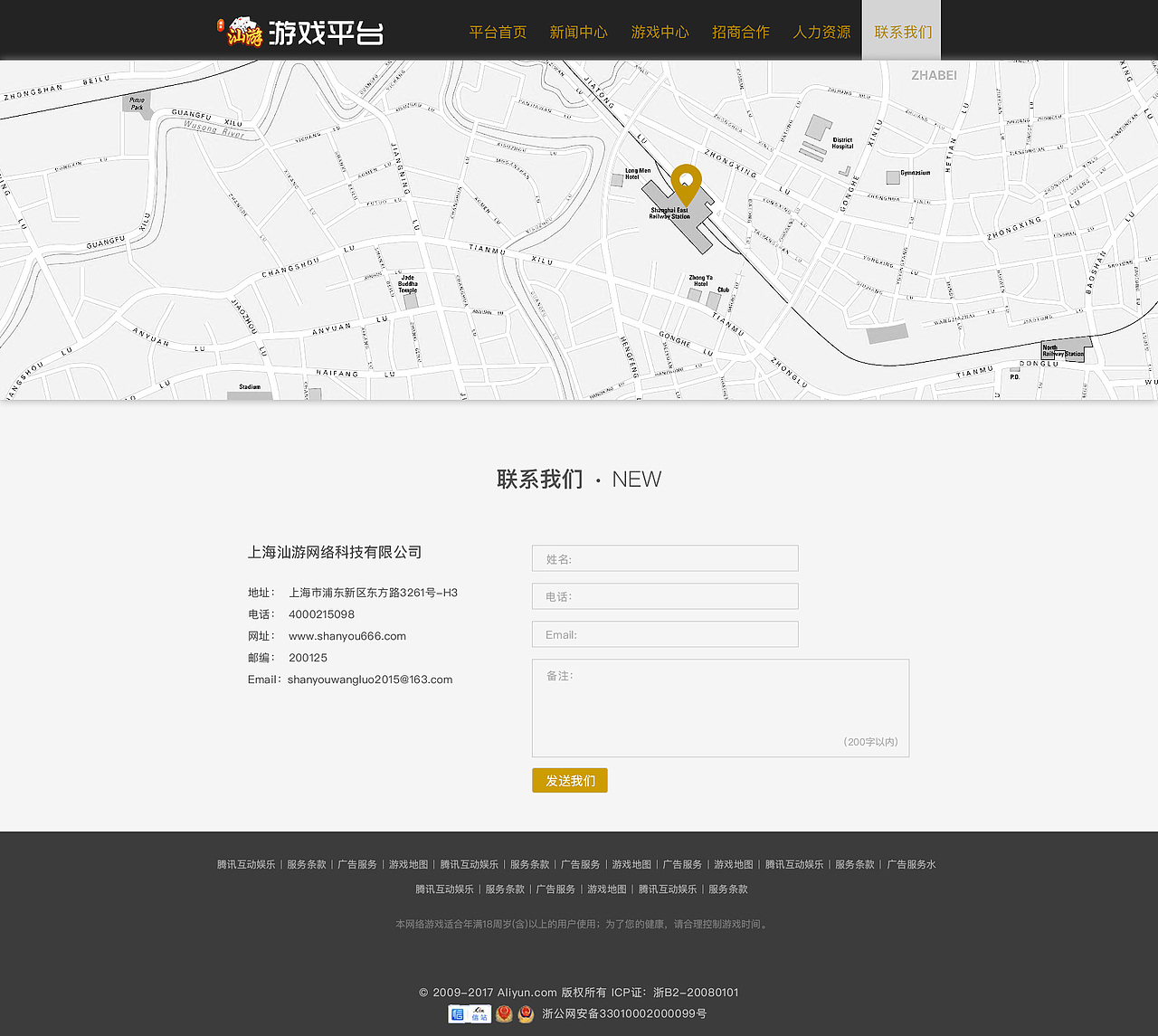Click the 广告服务水 footer link

coord(911,865)
